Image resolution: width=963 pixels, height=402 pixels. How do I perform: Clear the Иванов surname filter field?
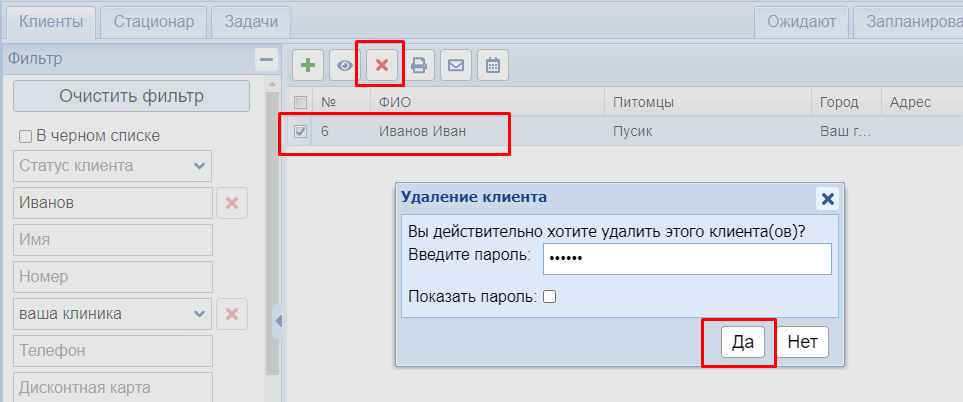tap(232, 203)
